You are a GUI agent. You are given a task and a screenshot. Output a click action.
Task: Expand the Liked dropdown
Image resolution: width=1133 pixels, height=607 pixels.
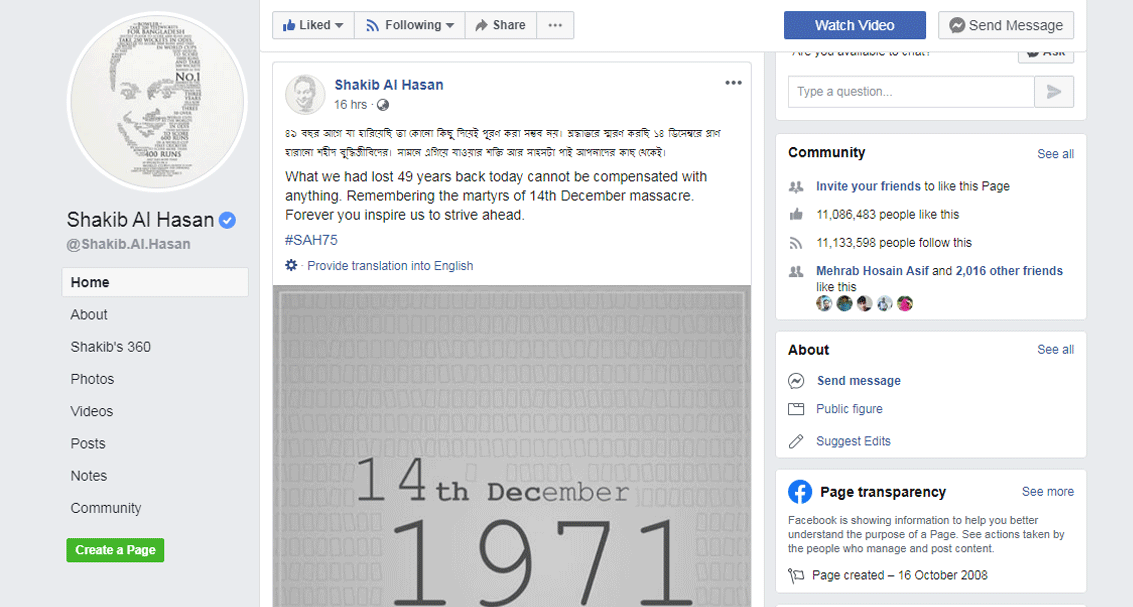[313, 25]
